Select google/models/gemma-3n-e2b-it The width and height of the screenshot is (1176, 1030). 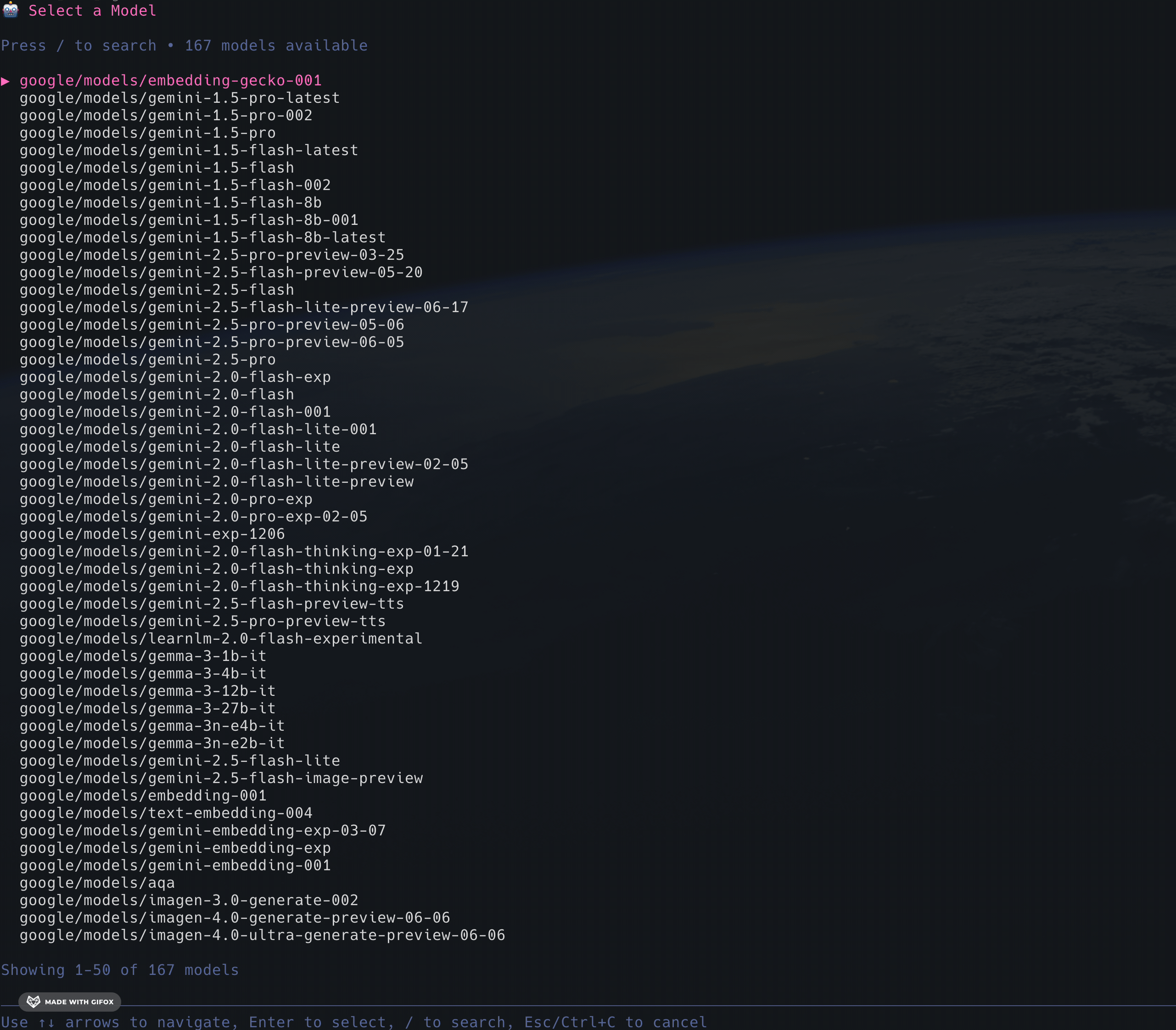coord(152,743)
